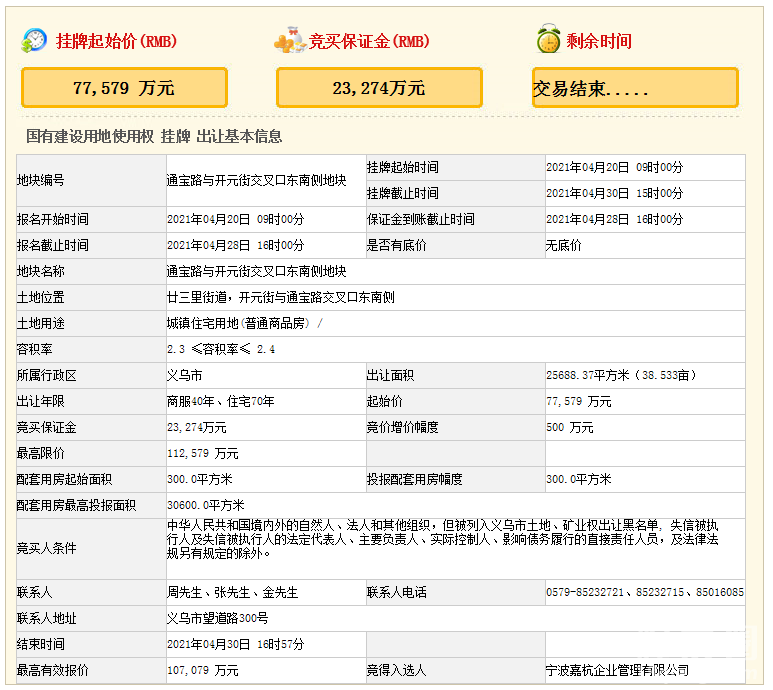Select the maximum price 112,579 万元
773x690 pixels.
click(203, 453)
